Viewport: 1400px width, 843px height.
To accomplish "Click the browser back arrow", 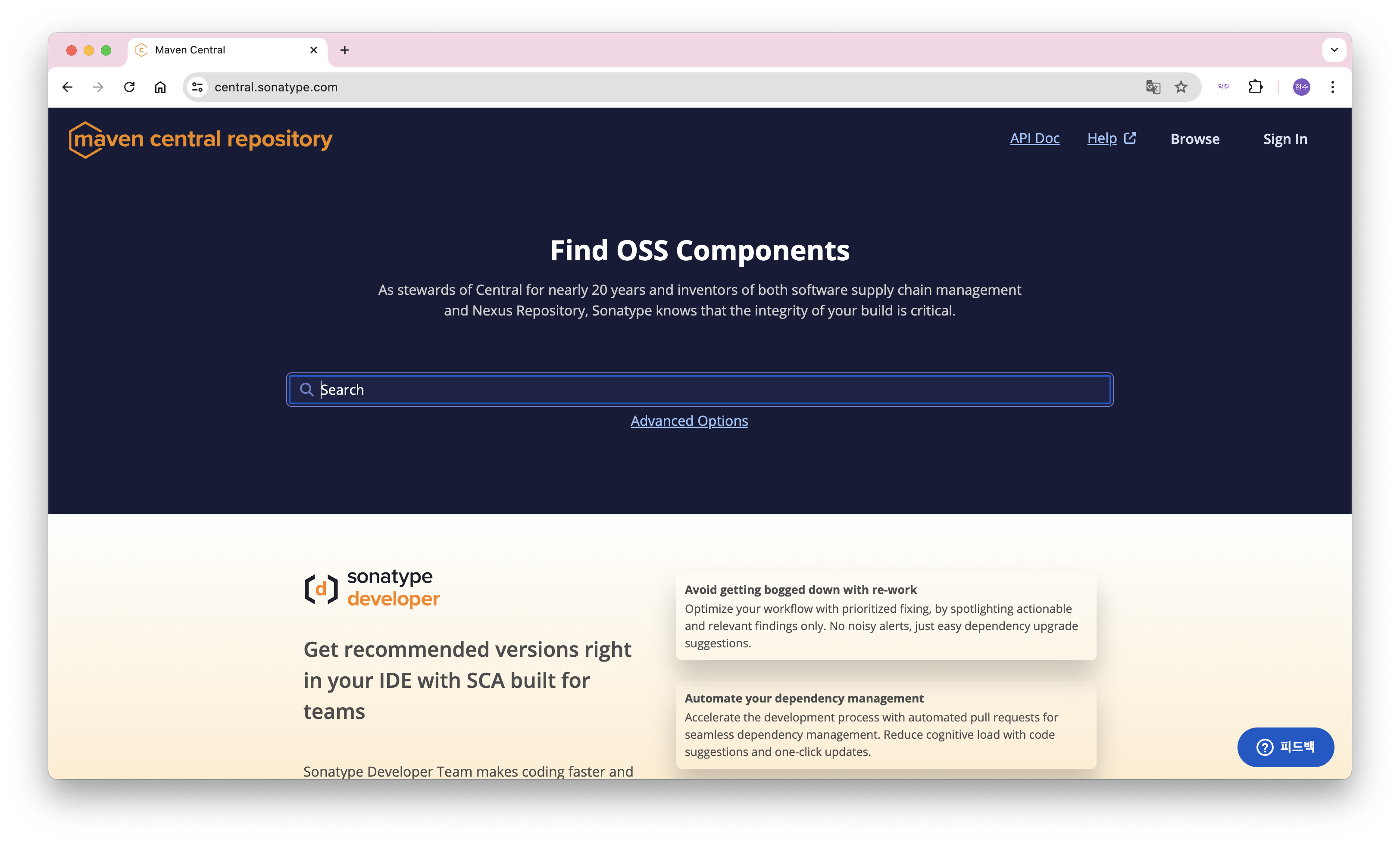I will coord(68,87).
